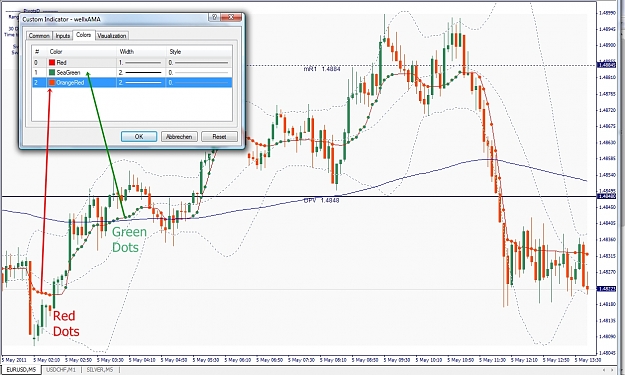Confirm the dialog with OK
The image size is (625, 375).
139,136
